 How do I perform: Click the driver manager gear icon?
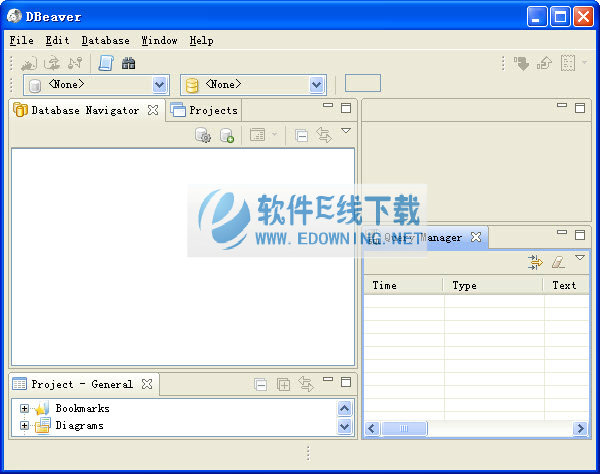pos(203,135)
